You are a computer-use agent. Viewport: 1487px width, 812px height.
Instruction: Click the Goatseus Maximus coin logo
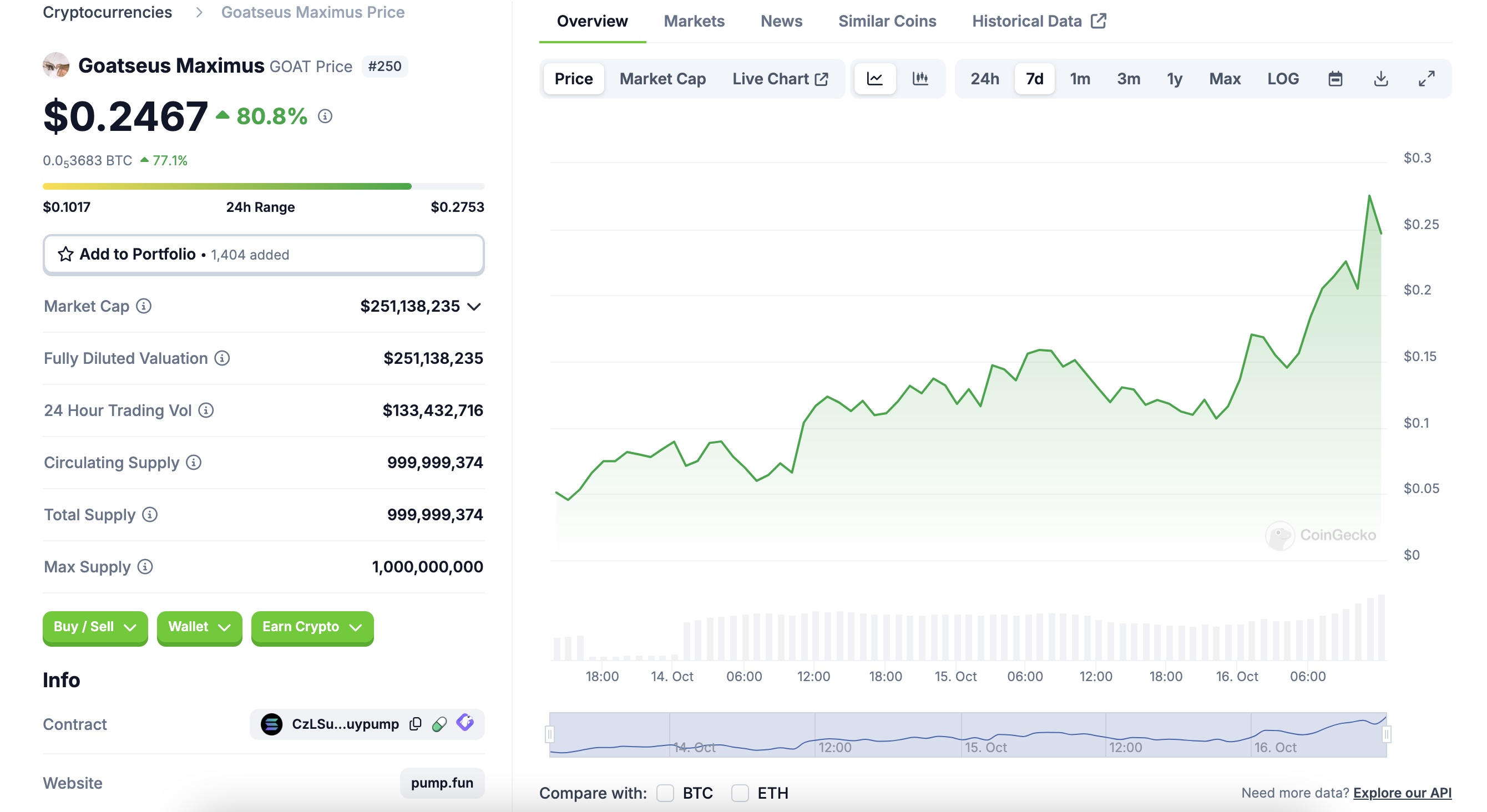pyautogui.click(x=56, y=65)
